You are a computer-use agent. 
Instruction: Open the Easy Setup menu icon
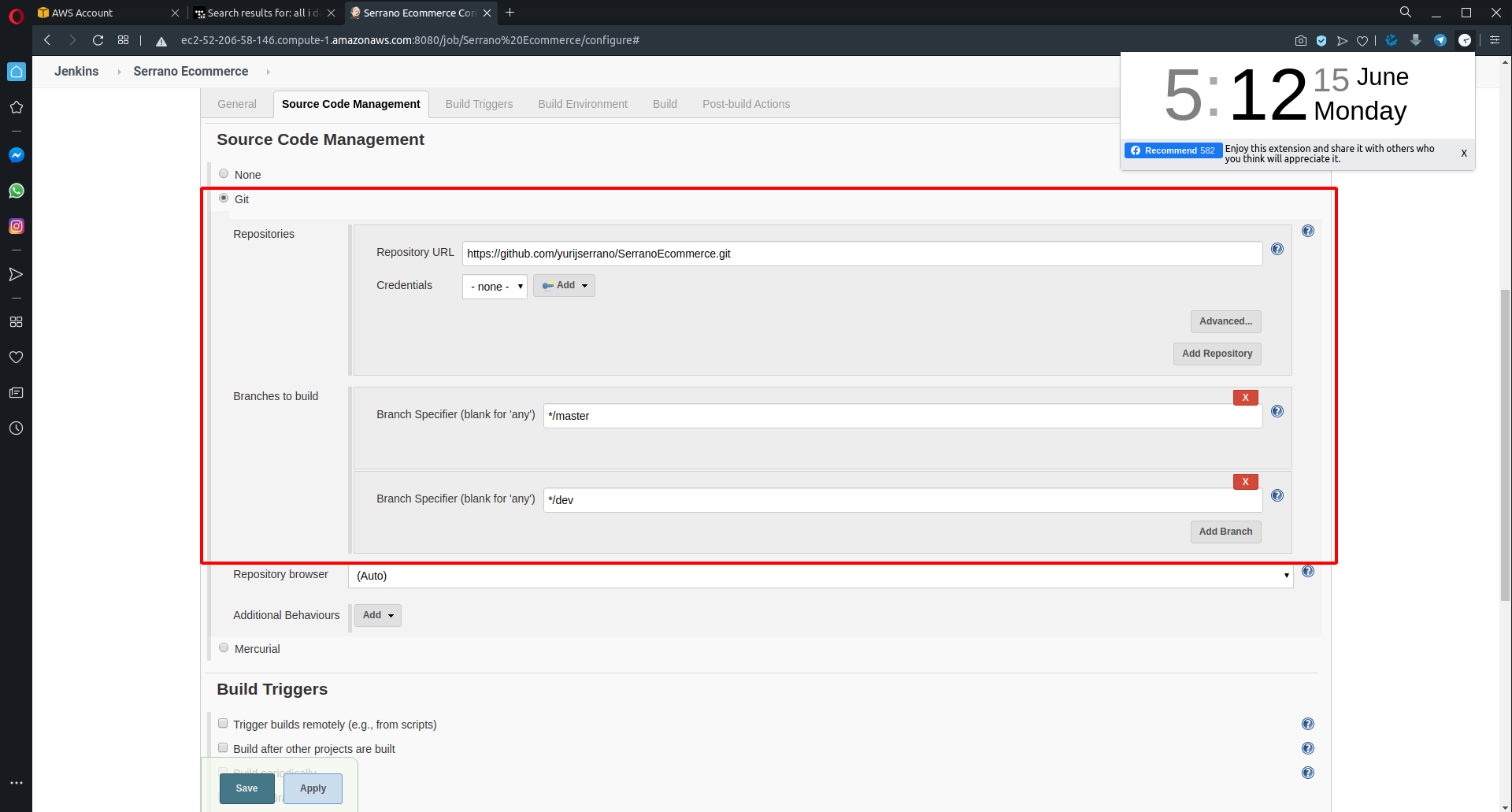tap(1495, 40)
